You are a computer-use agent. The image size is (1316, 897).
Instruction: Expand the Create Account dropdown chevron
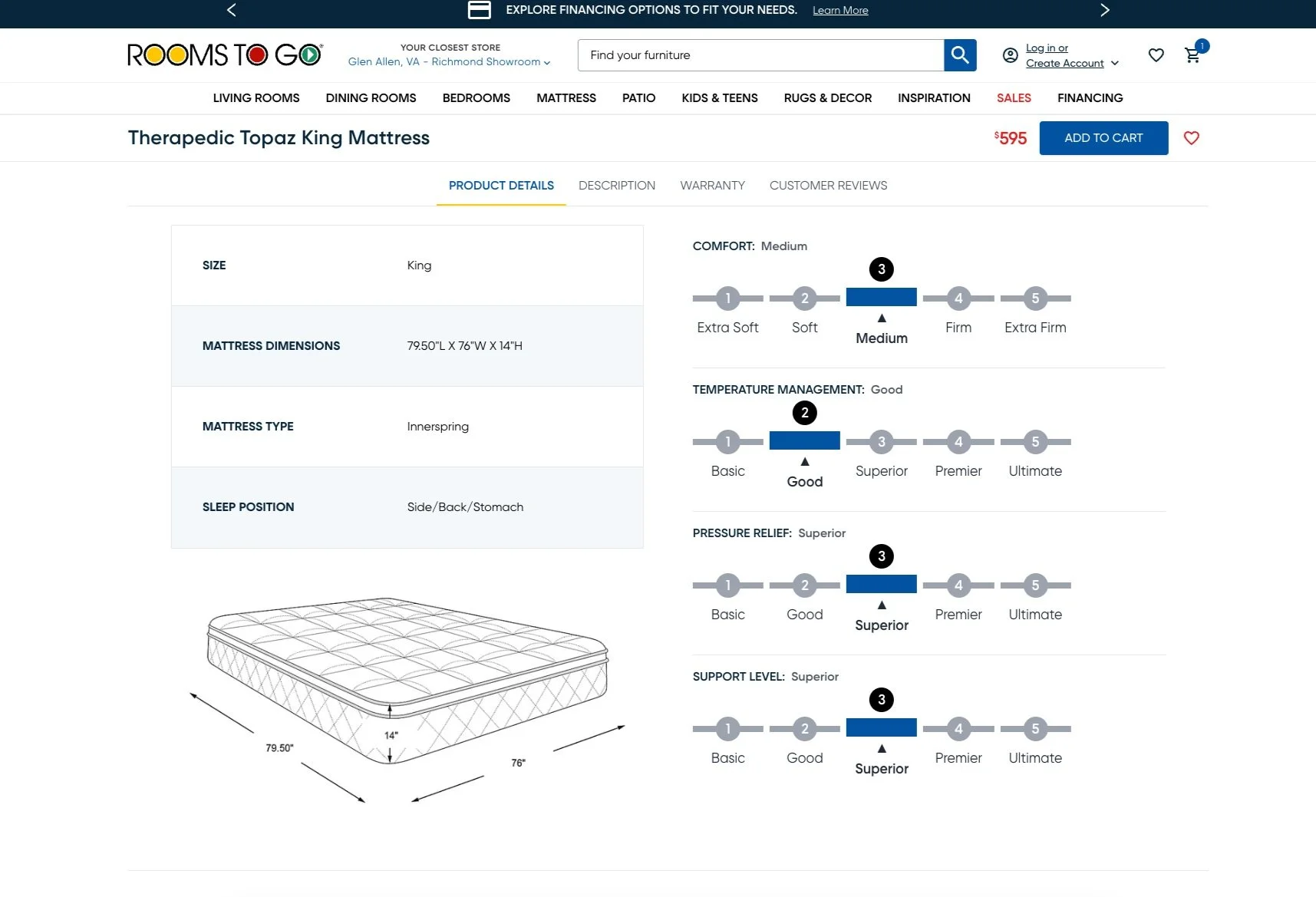(x=1114, y=64)
